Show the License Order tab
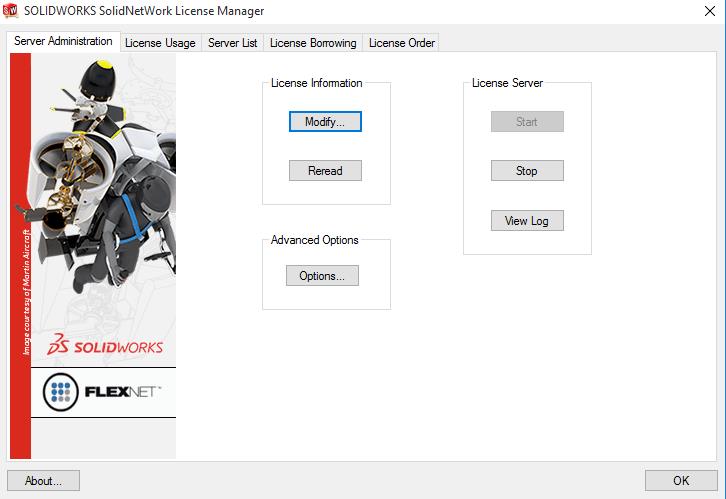The height and width of the screenshot is (499, 726). [x=401, y=43]
